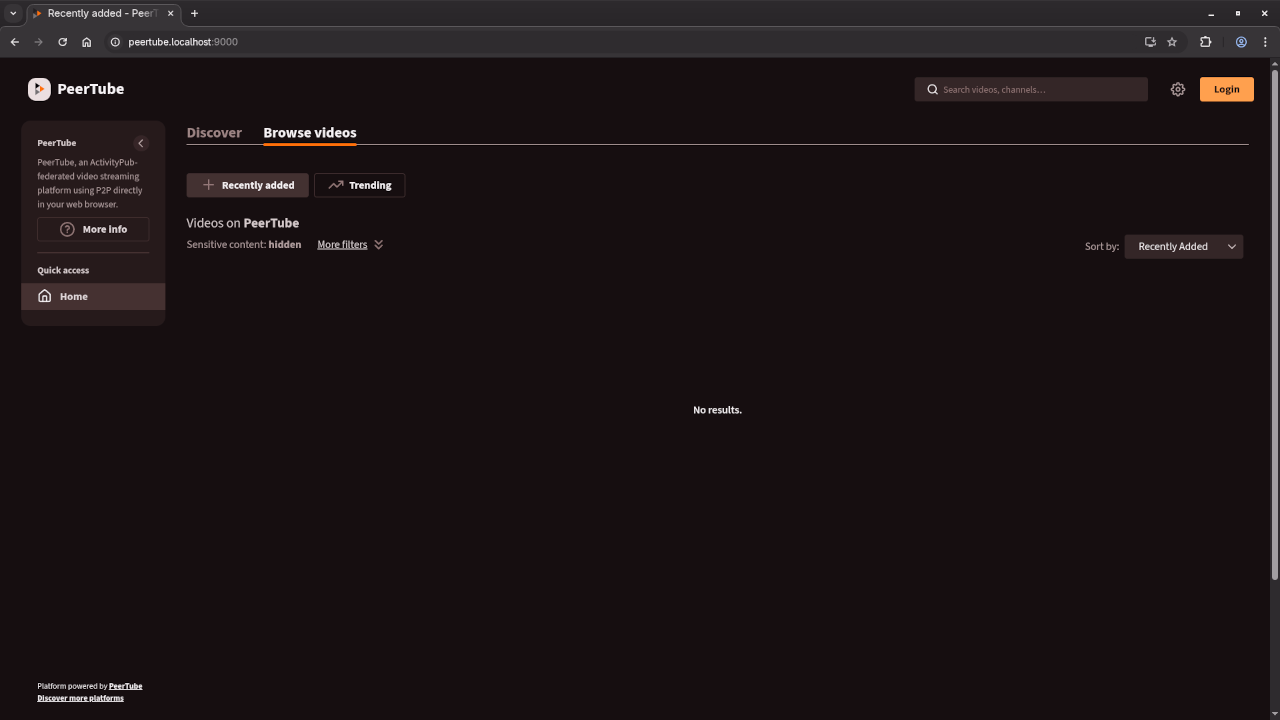Click the install app icon in the address bar

pyautogui.click(x=1150, y=42)
